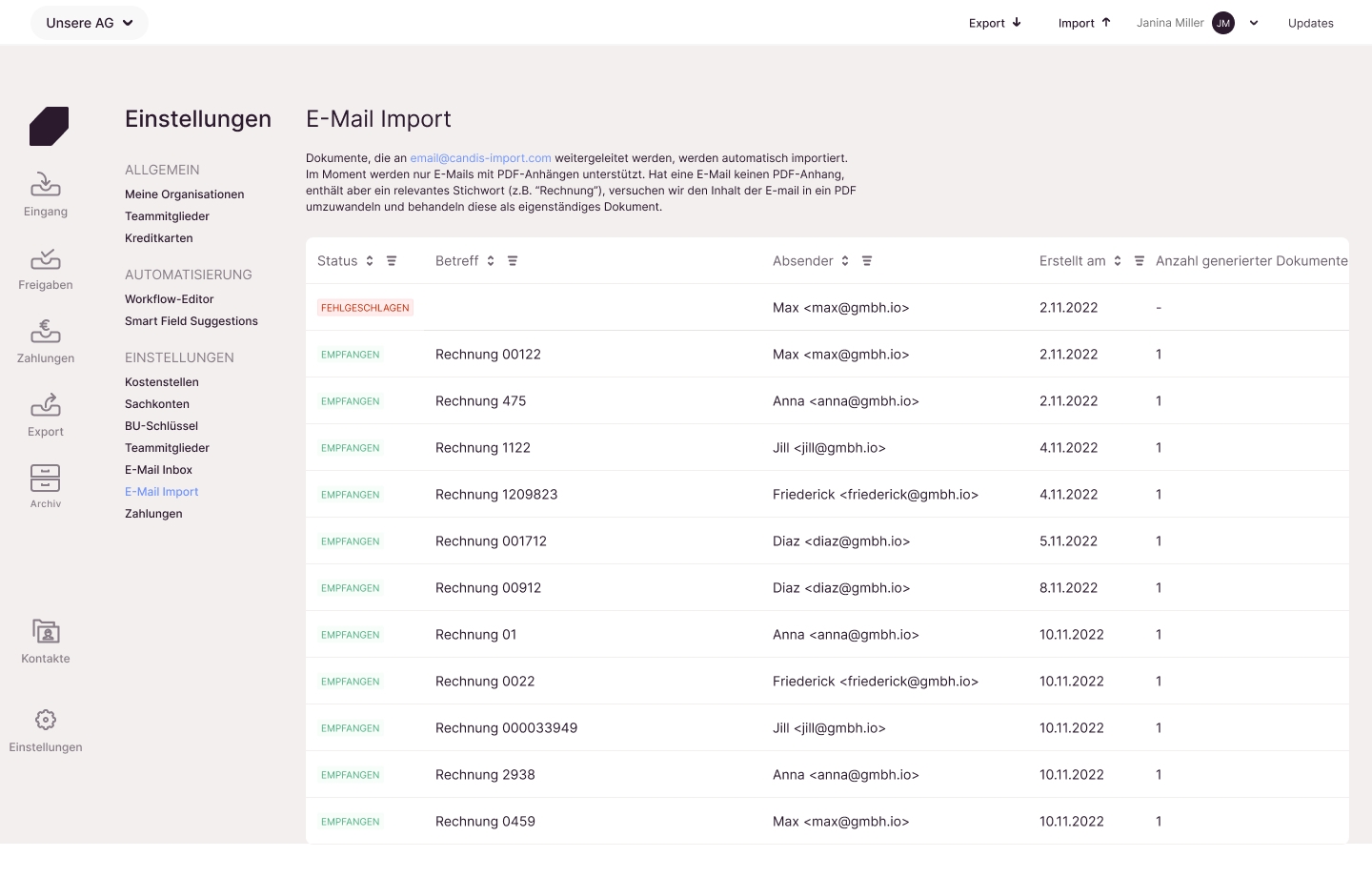Open the Archiv drawer icon
This screenshot has height=877, width=1372.
tap(46, 478)
